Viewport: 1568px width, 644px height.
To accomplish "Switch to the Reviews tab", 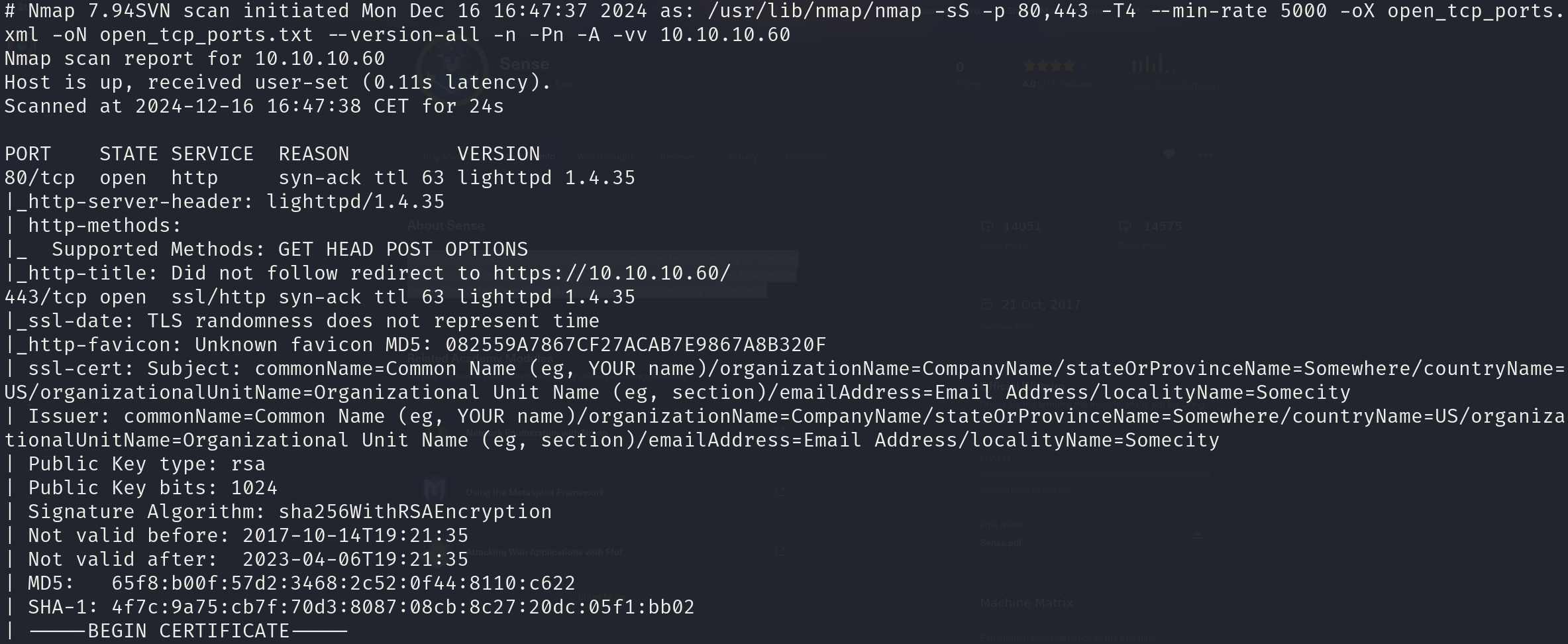I will click(677, 157).
